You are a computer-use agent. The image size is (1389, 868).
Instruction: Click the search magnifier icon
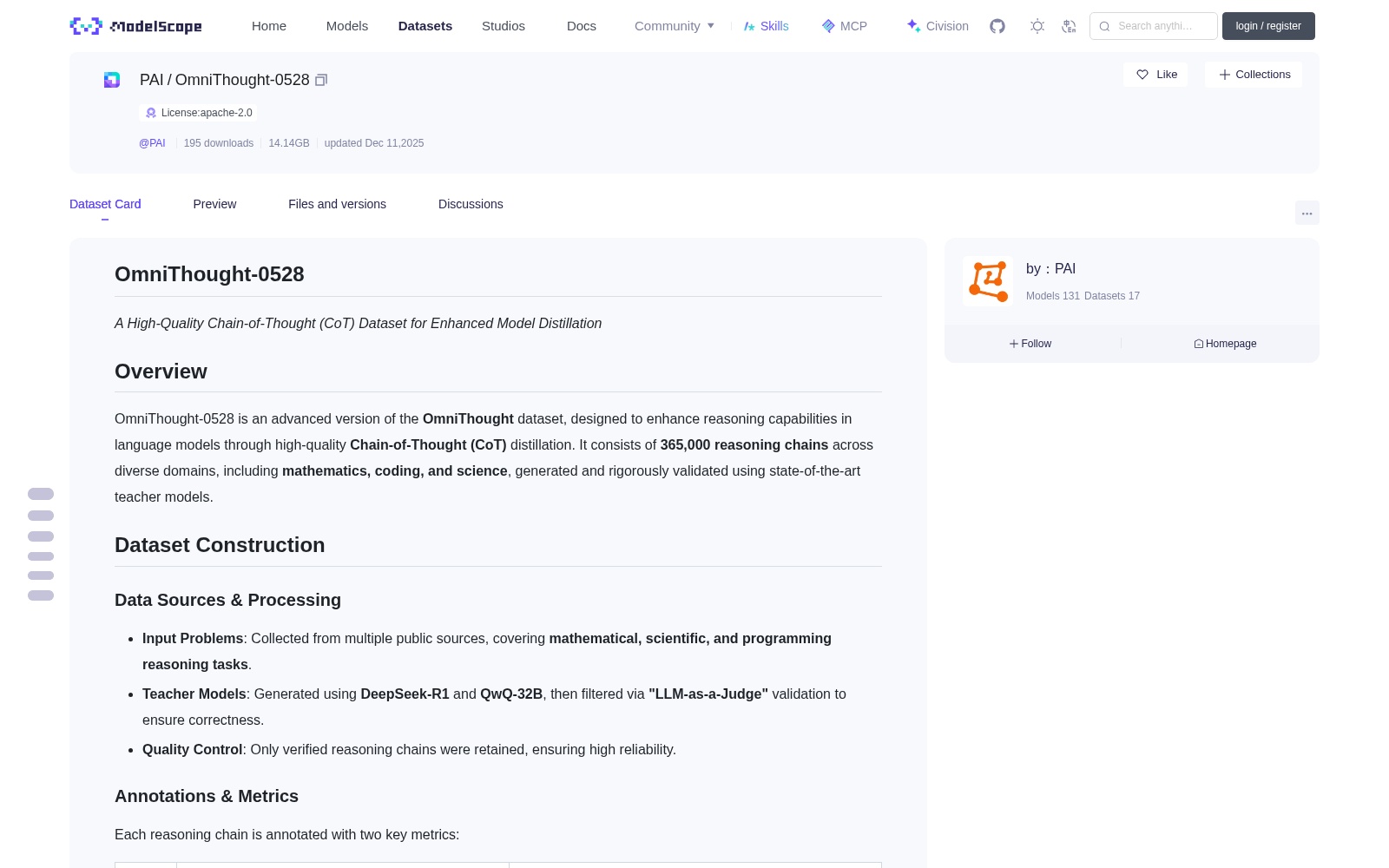[1104, 26]
